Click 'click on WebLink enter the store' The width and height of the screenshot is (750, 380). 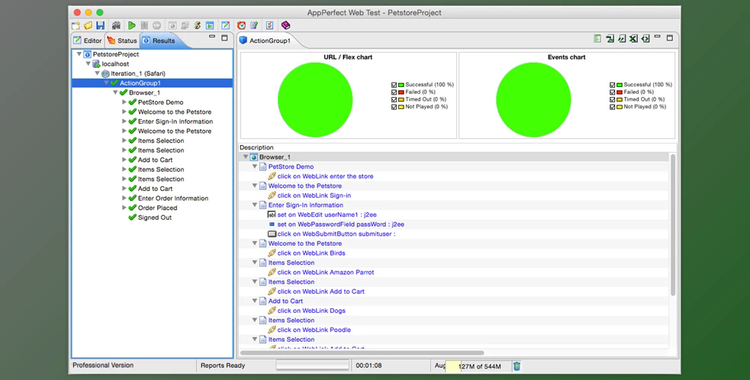click(325, 176)
